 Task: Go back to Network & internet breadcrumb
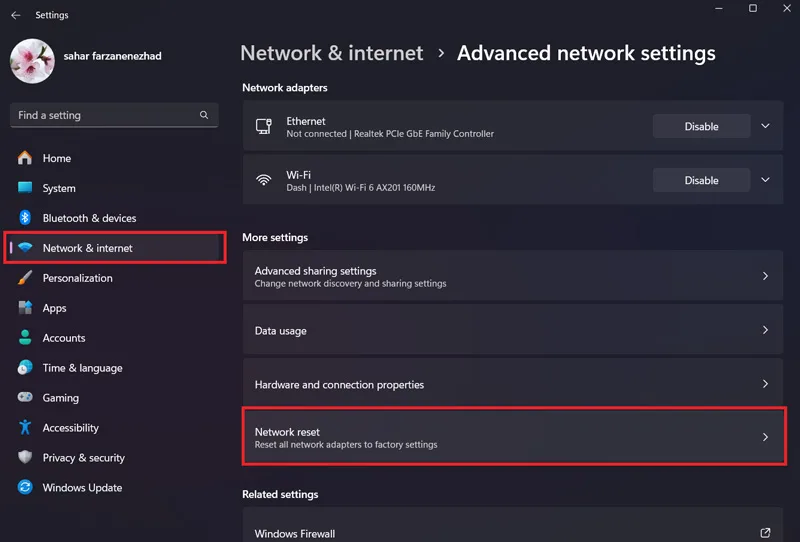332,53
